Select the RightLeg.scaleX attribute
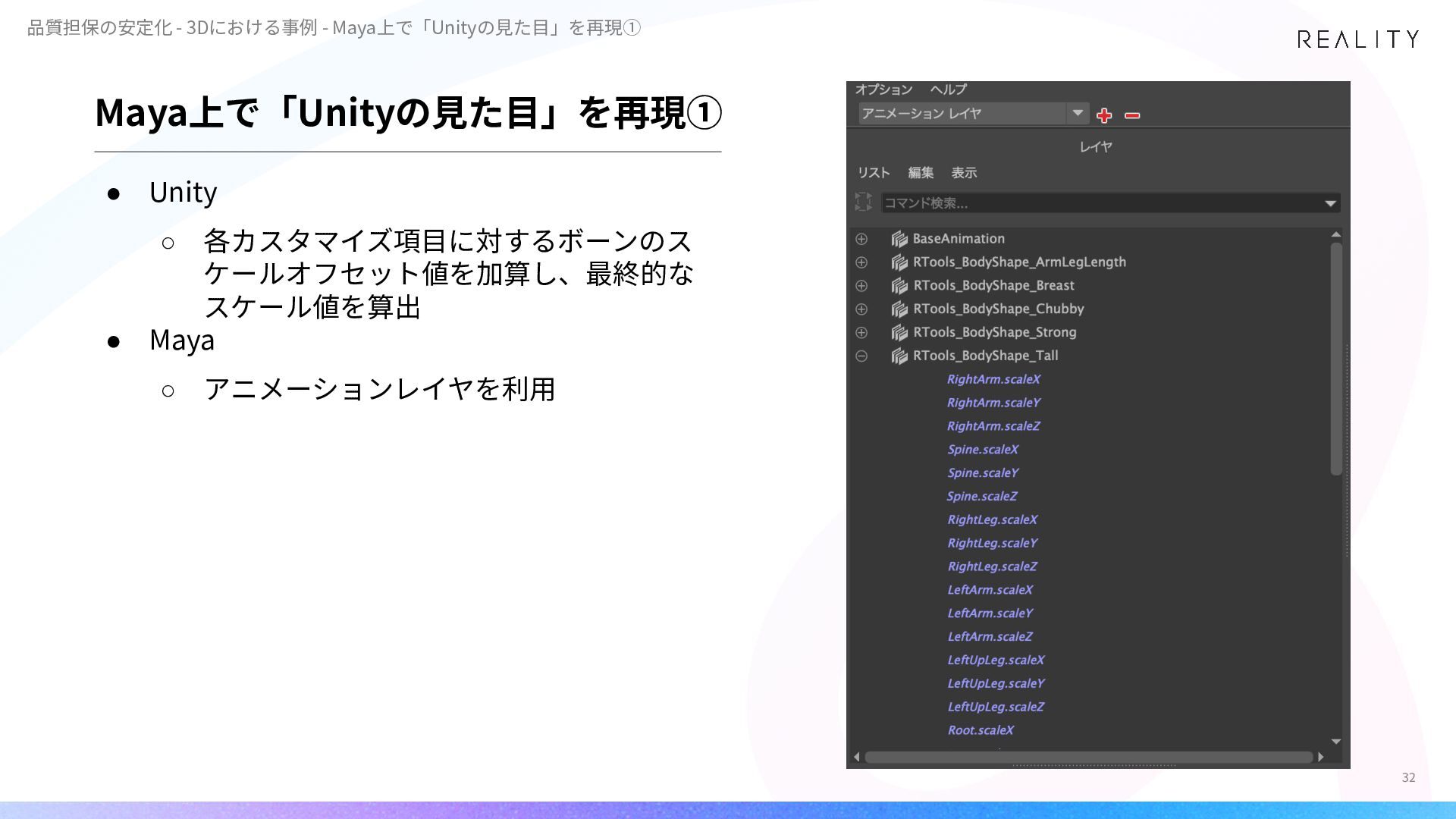This screenshot has width=1456, height=819. [x=992, y=520]
